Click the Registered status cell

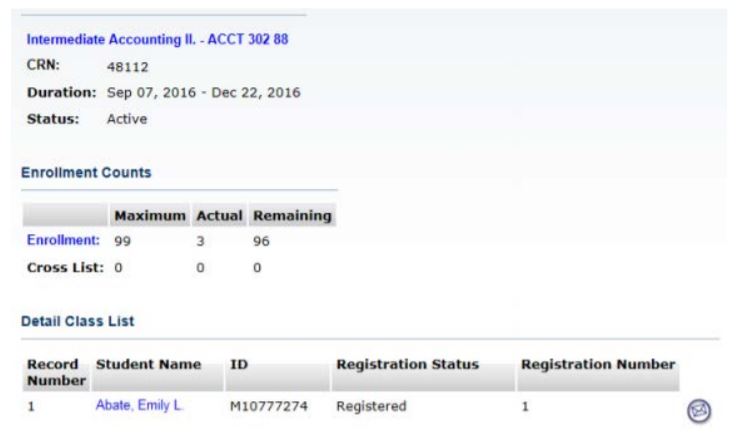pyautogui.click(x=370, y=407)
